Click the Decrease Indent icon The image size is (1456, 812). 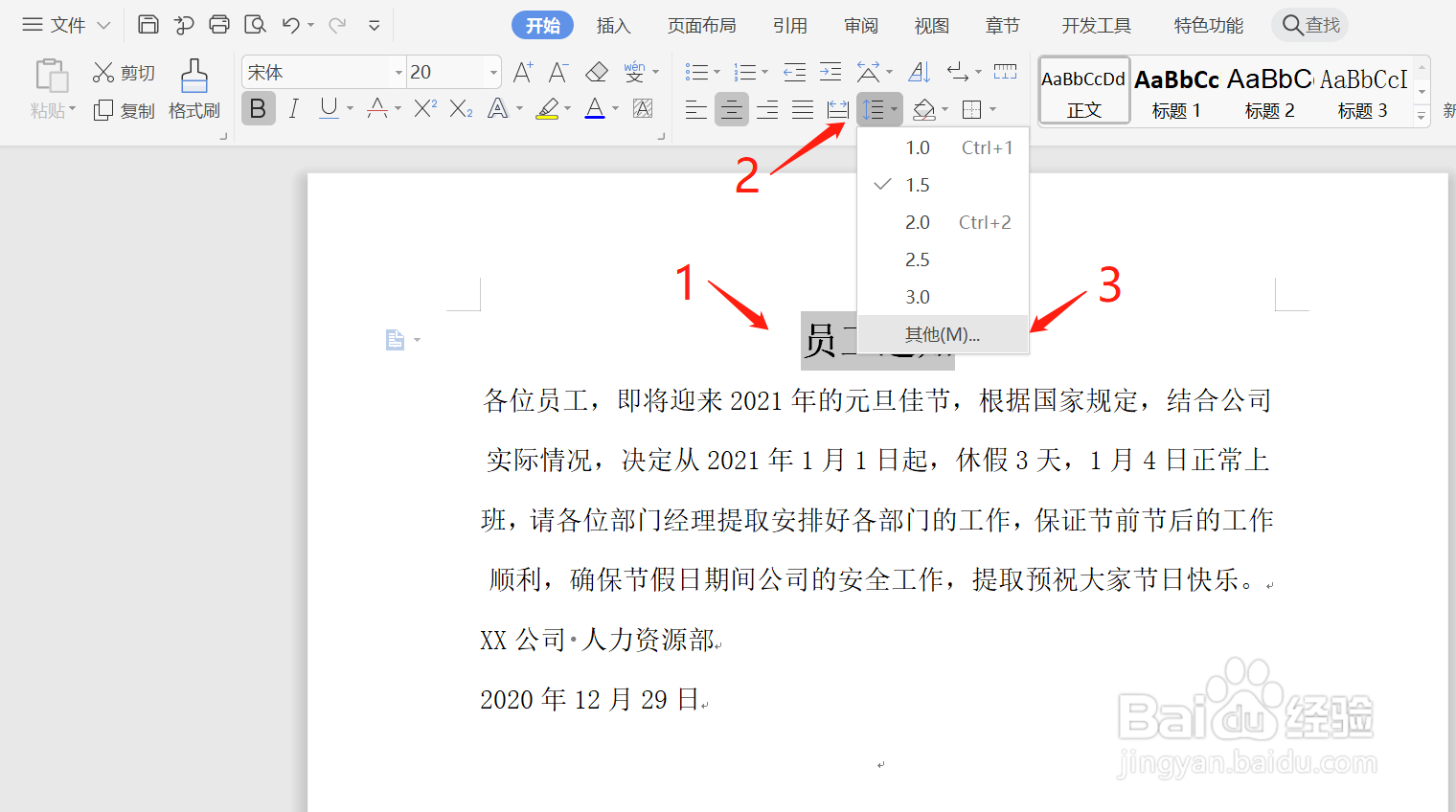pos(794,72)
